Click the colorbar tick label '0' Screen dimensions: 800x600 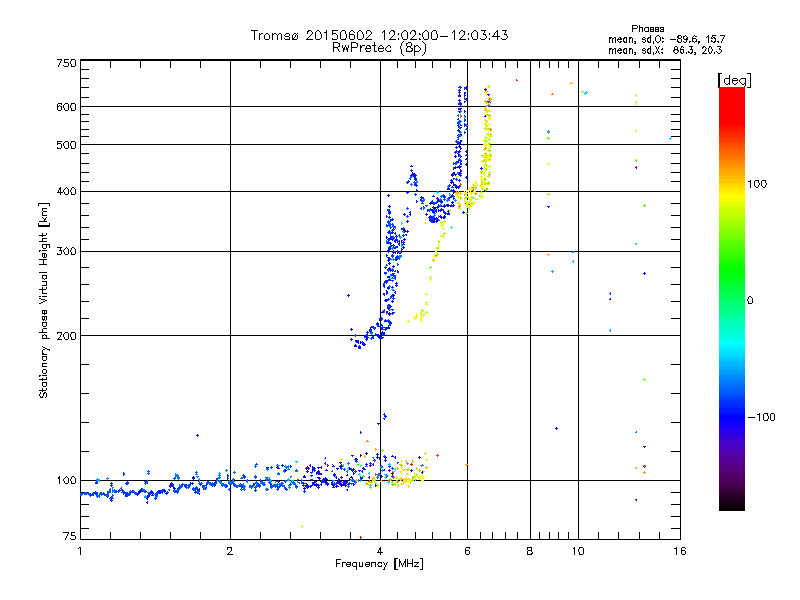pos(750,301)
